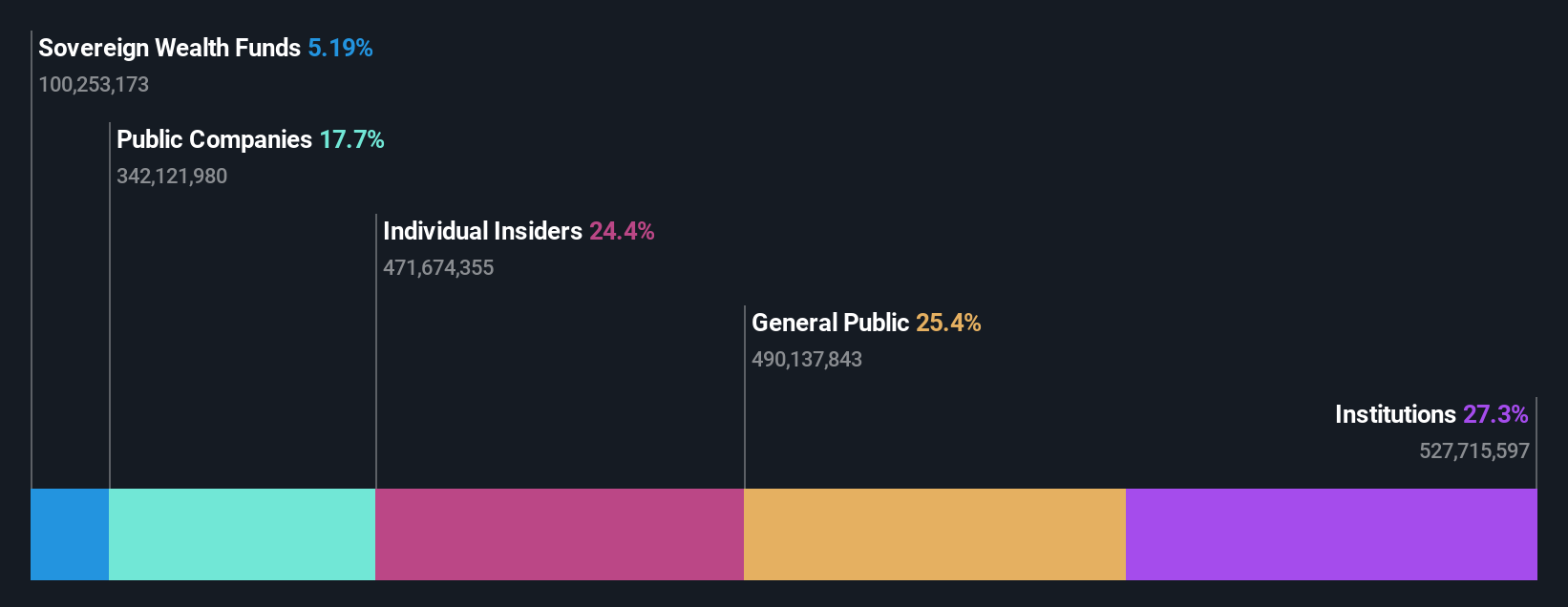Select the teal Public Companies bar segment
1568x607 pixels.
(243, 534)
